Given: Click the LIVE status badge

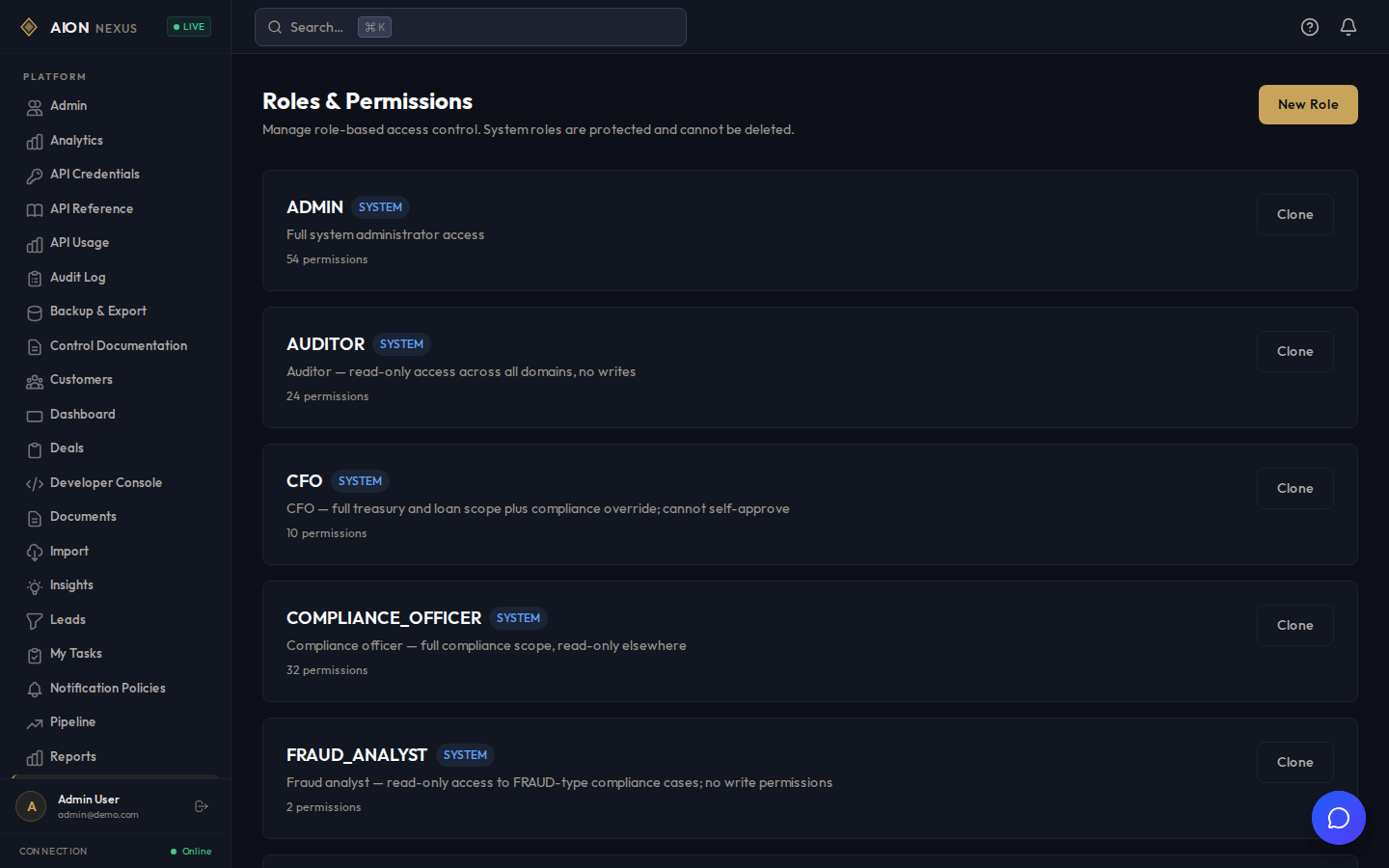Looking at the screenshot, I should 189,27.
